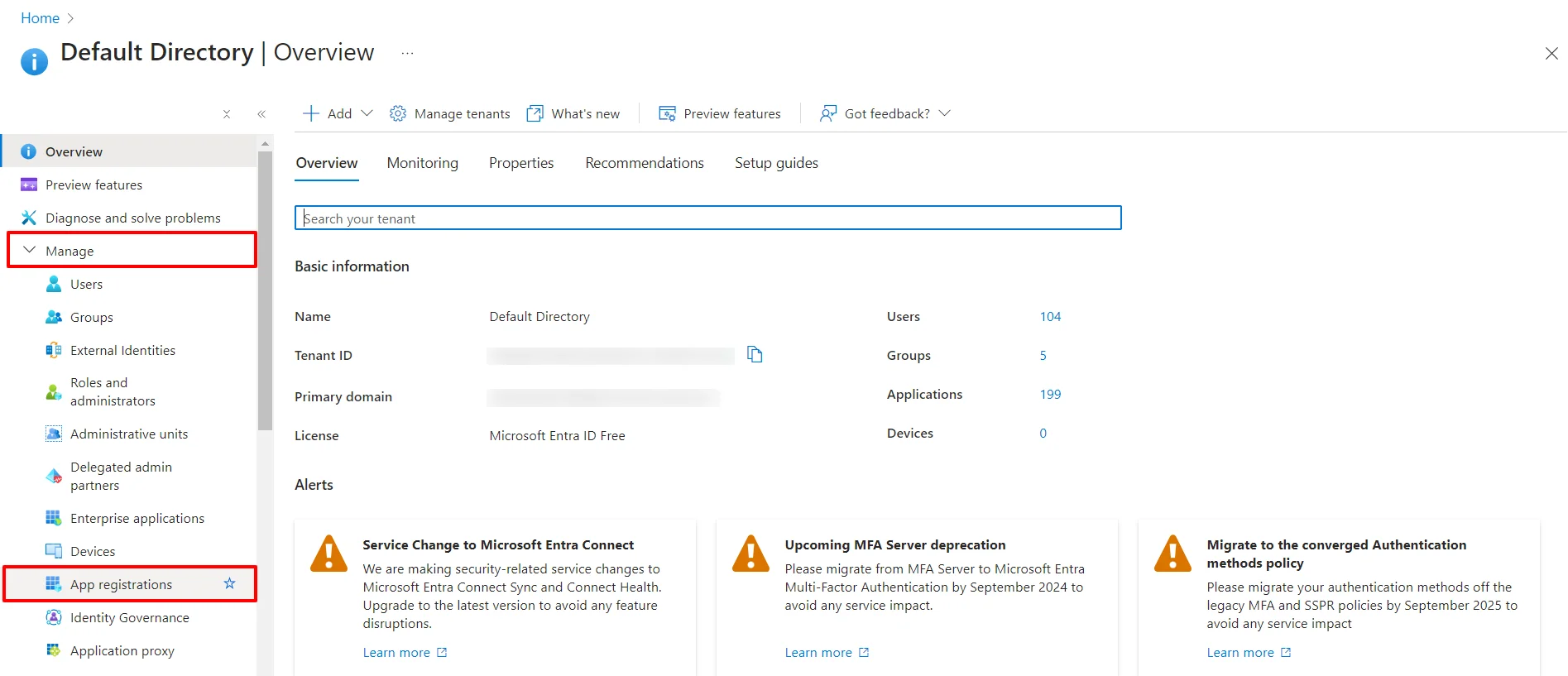This screenshot has width=1568, height=676.
Task: Open Users in the sidebar
Action: pos(86,284)
